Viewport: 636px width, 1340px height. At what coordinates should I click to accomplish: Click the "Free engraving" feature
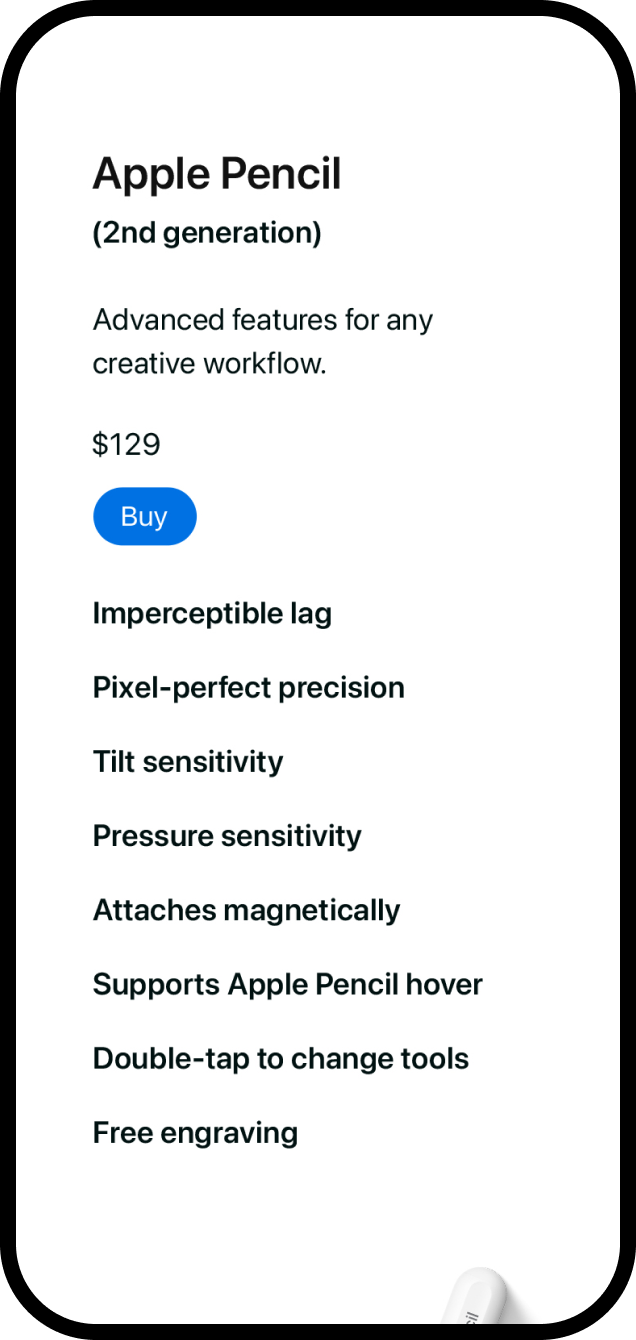tap(195, 1132)
